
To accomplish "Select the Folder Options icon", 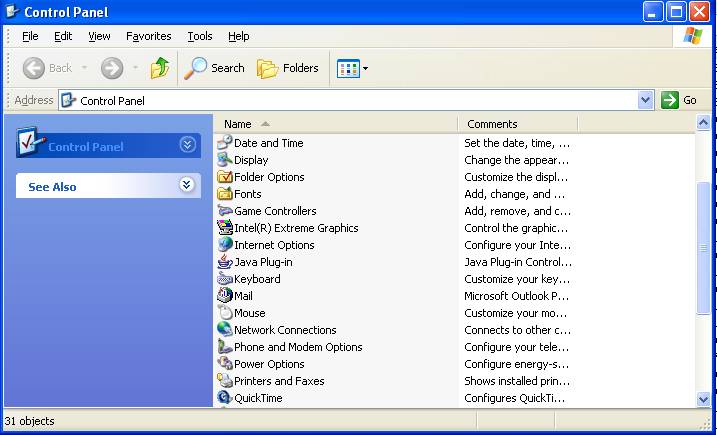I will coord(225,177).
